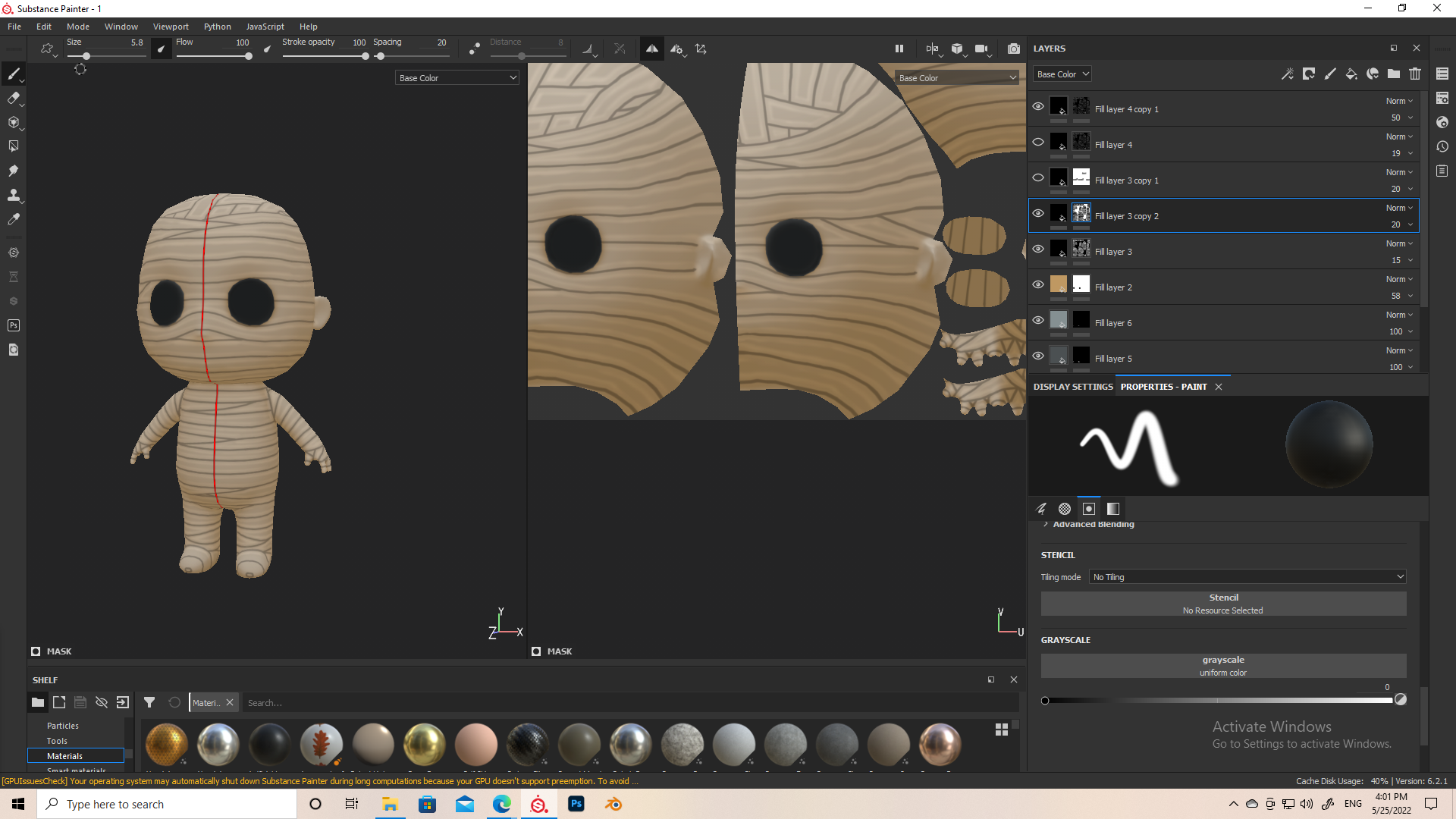The height and width of the screenshot is (819, 1456).
Task: Switch to Display Settings tab
Action: (x=1072, y=387)
